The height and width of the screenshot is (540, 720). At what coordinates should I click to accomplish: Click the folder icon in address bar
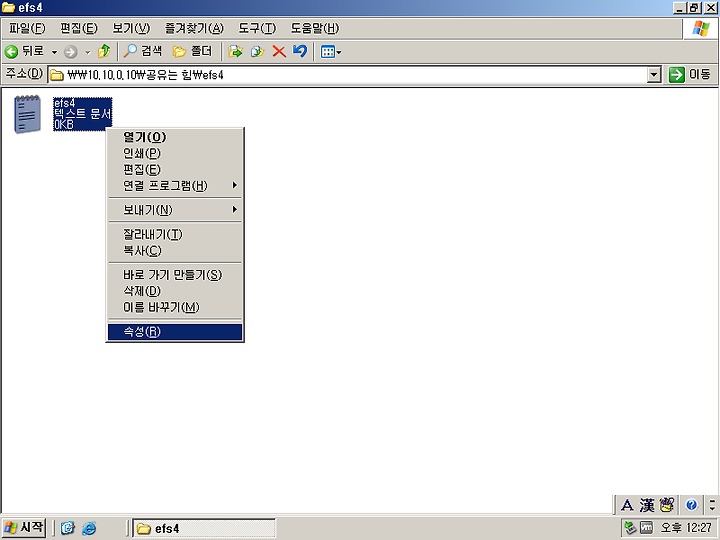56,75
